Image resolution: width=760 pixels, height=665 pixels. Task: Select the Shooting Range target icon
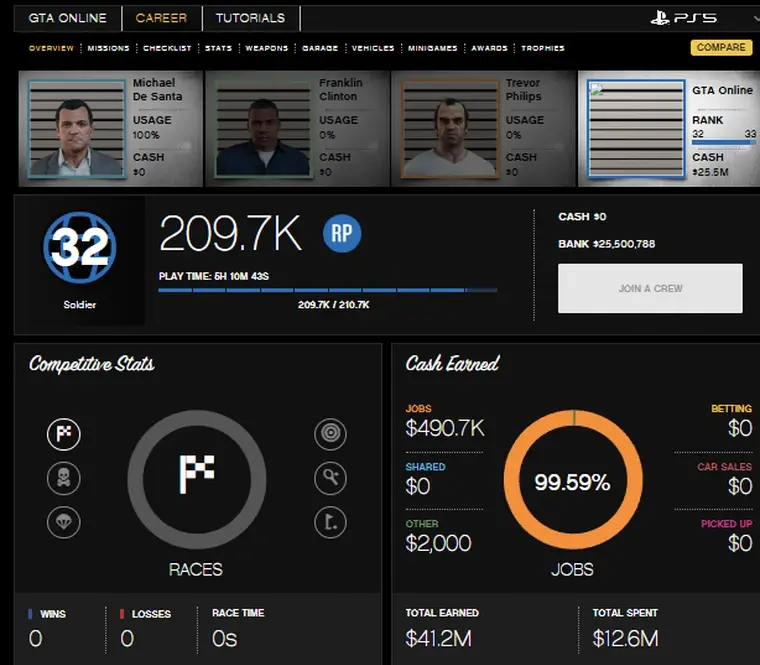[330, 434]
